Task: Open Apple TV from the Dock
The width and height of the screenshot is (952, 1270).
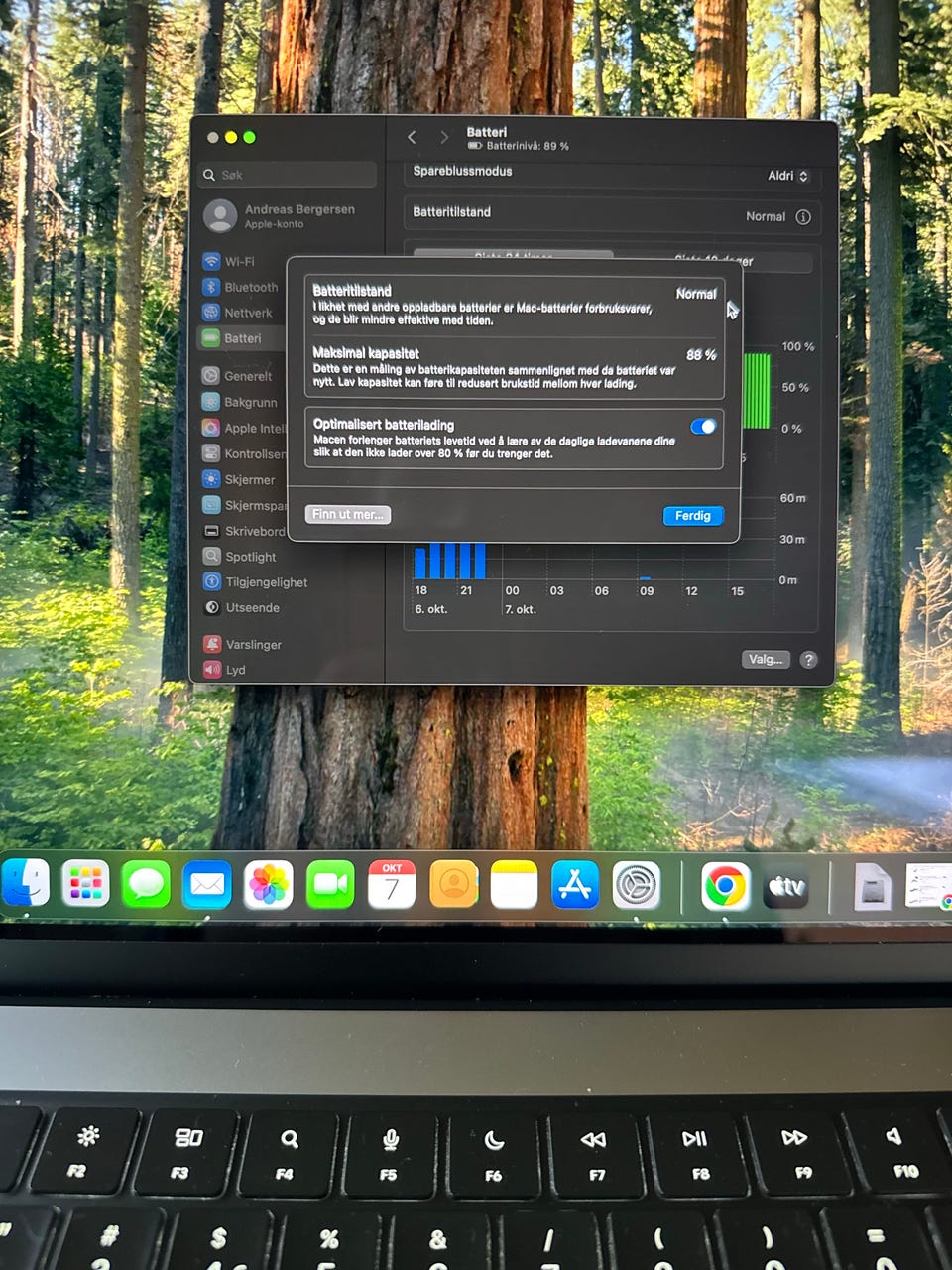Action: (786, 886)
